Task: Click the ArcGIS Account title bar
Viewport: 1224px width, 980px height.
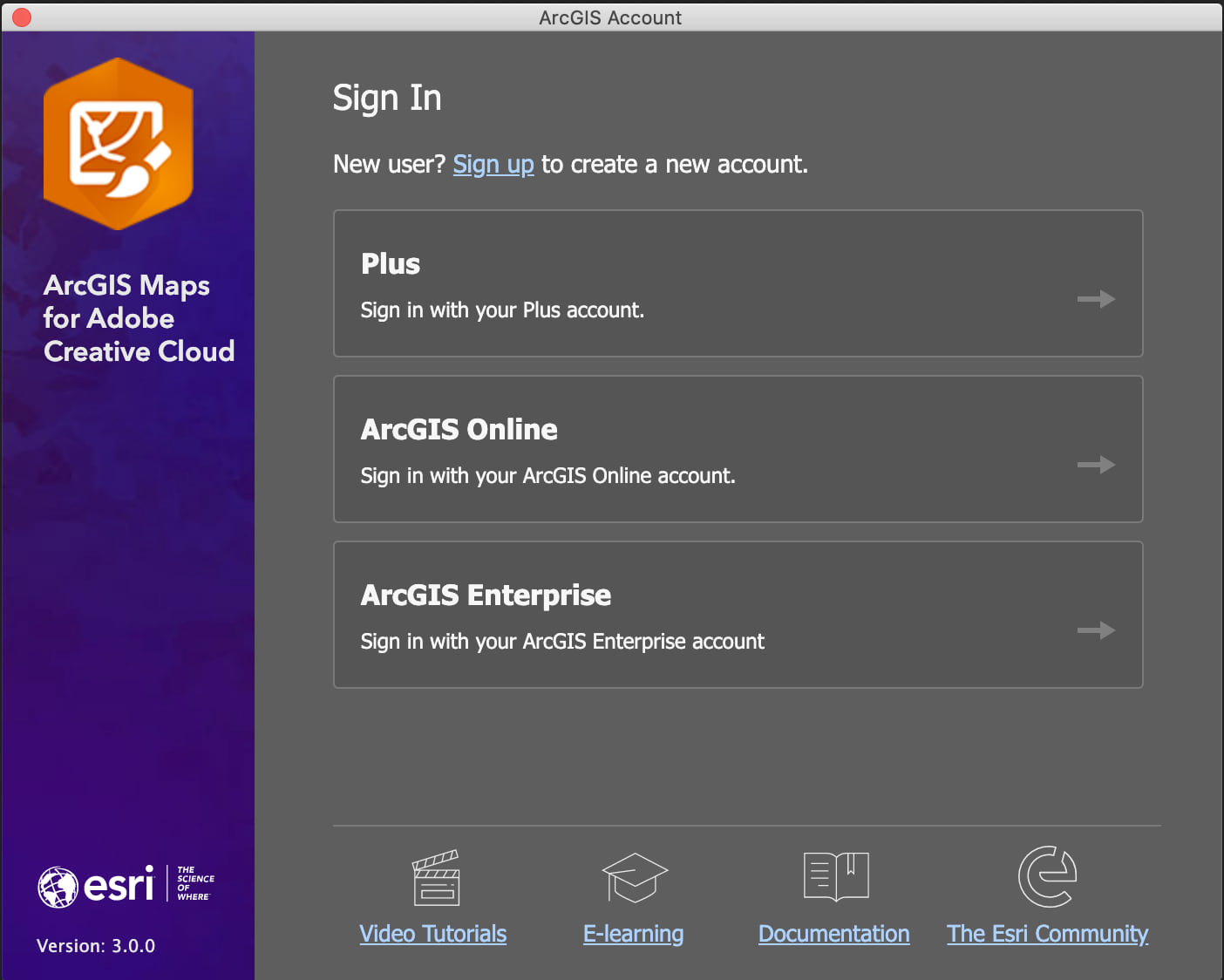Action: pyautogui.click(x=610, y=17)
